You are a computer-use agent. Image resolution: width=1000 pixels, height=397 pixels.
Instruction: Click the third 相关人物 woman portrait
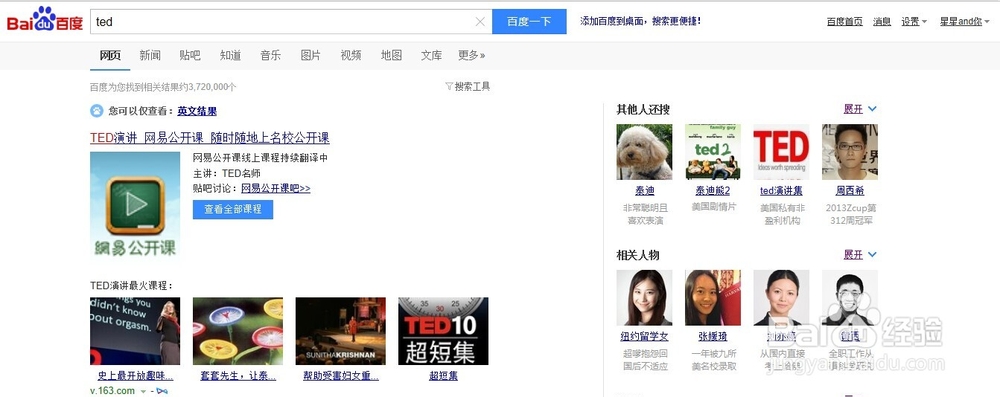click(x=781, y=297)
